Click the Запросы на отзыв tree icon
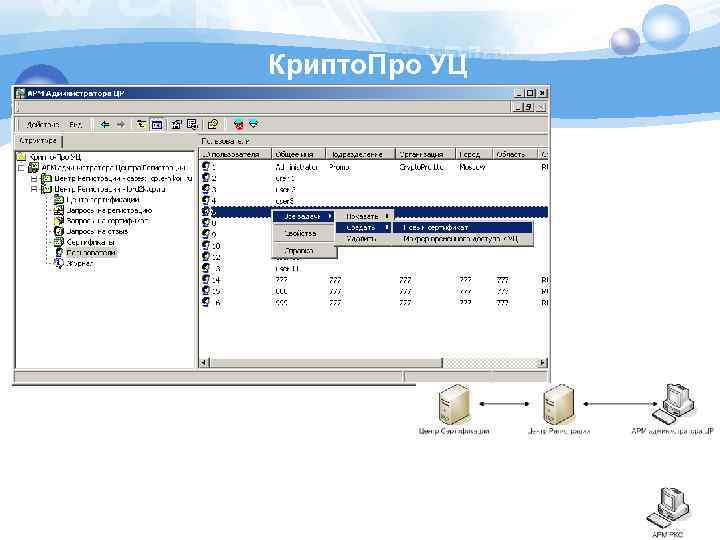This screenshot has width=720, height=540. click(x=58, y=231)
